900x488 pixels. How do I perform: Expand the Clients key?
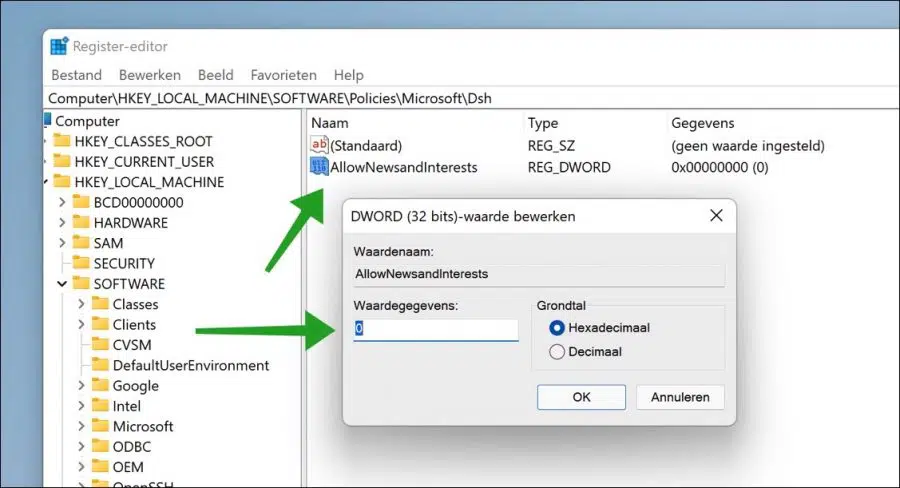81,324
